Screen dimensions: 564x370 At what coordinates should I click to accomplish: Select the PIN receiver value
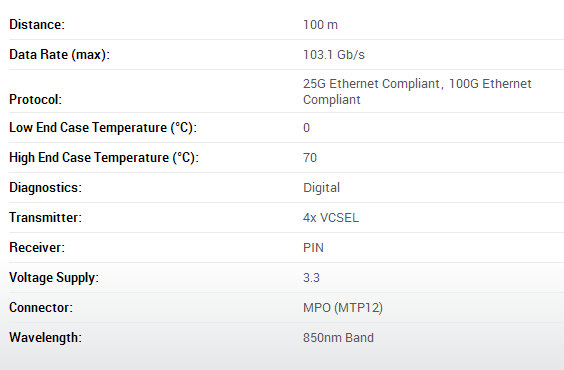(313, 248)
